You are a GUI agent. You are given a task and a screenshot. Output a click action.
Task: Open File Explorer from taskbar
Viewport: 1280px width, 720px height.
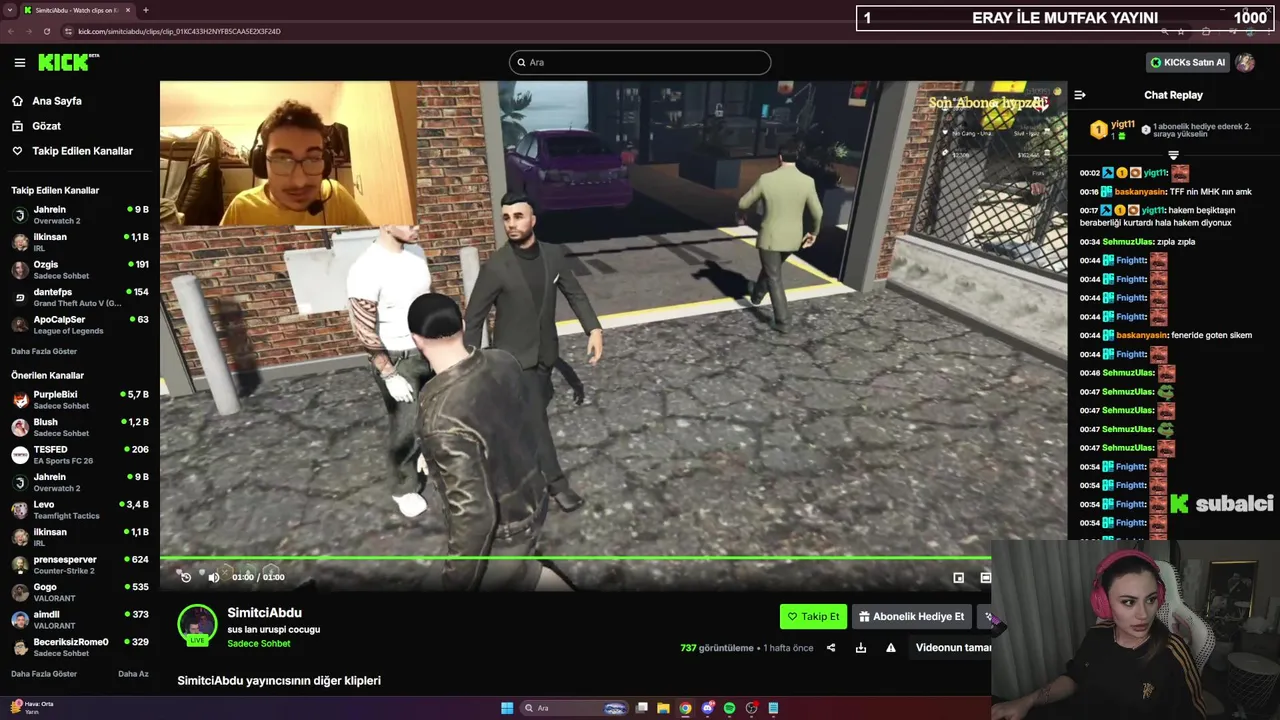coord(663,708)
